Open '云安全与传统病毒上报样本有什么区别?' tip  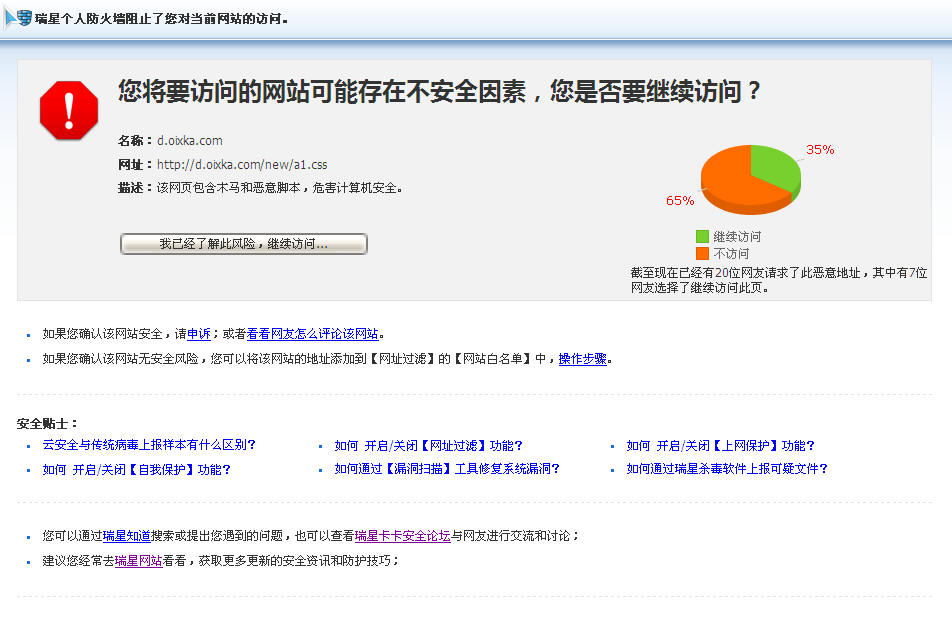149,445
